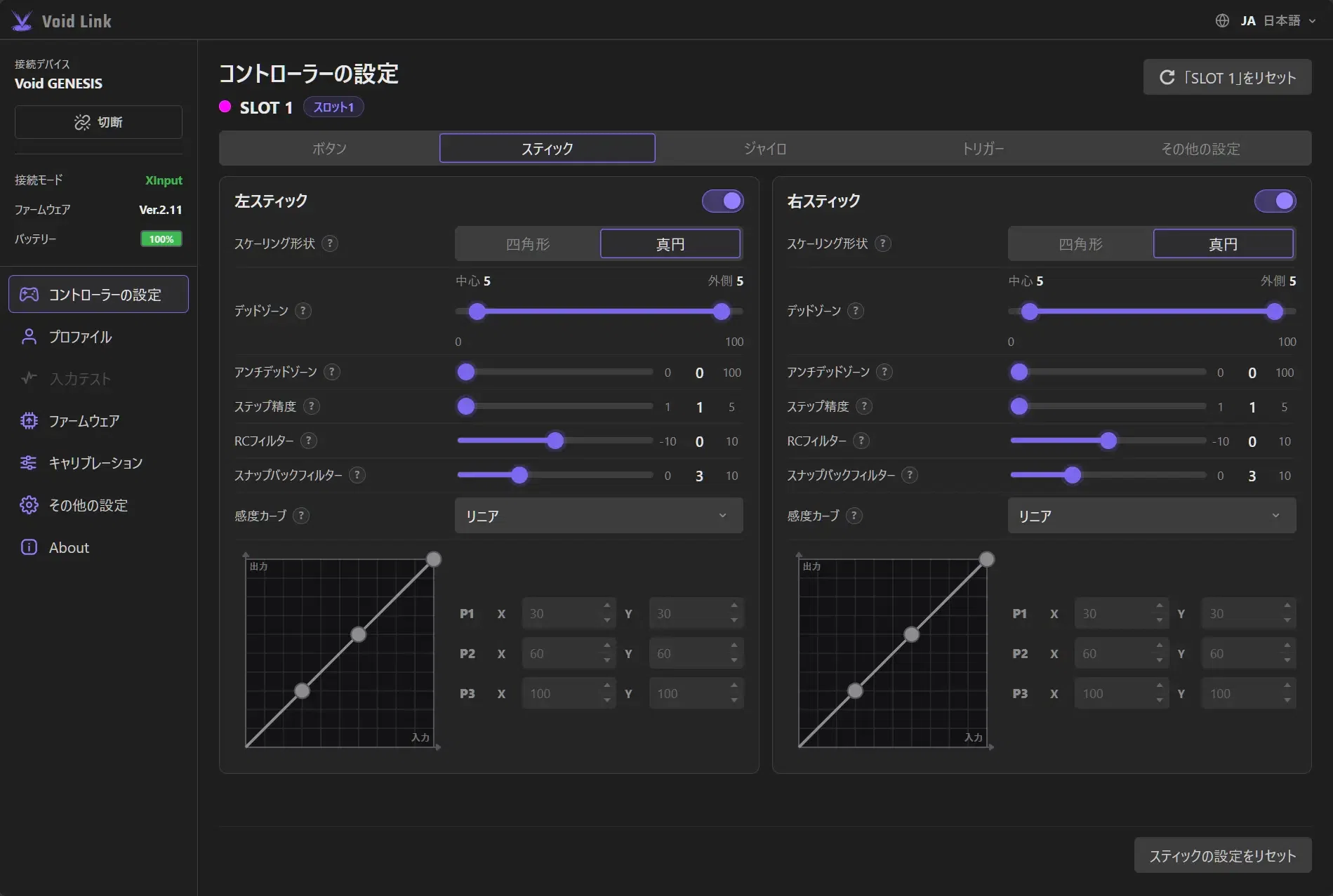Viewport: 1333px width, 896px height.
Task: Select 四角形 scaling for right stick
Action: 1081,244
